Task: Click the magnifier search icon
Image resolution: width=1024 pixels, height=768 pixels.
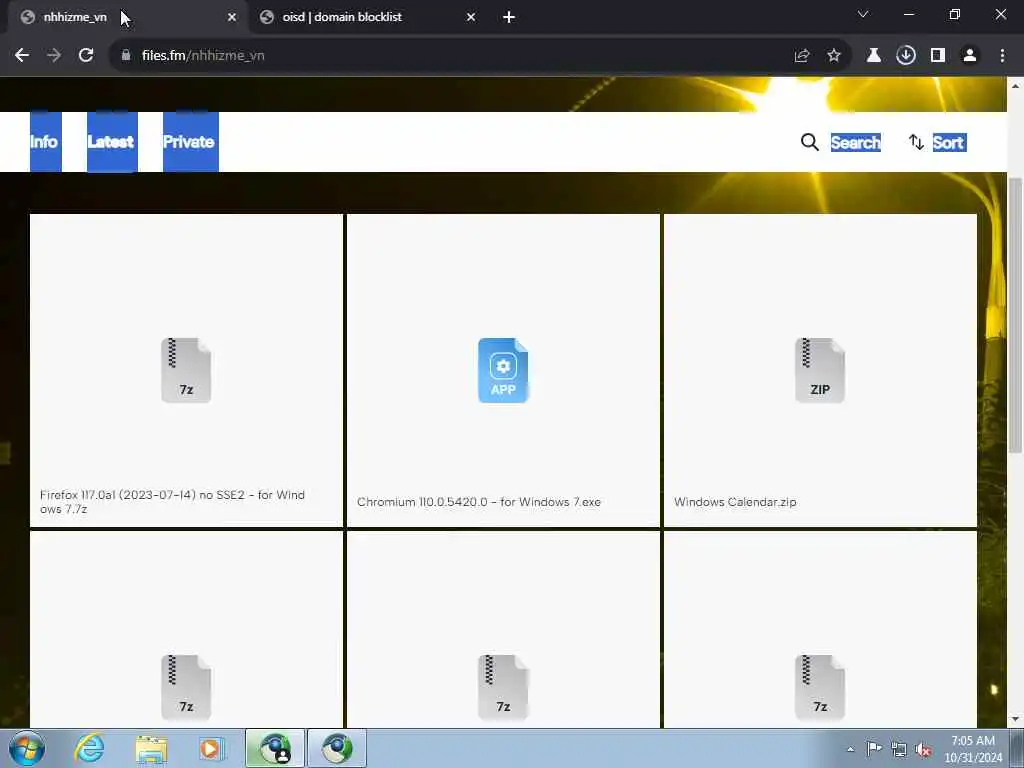Action: 809,142
